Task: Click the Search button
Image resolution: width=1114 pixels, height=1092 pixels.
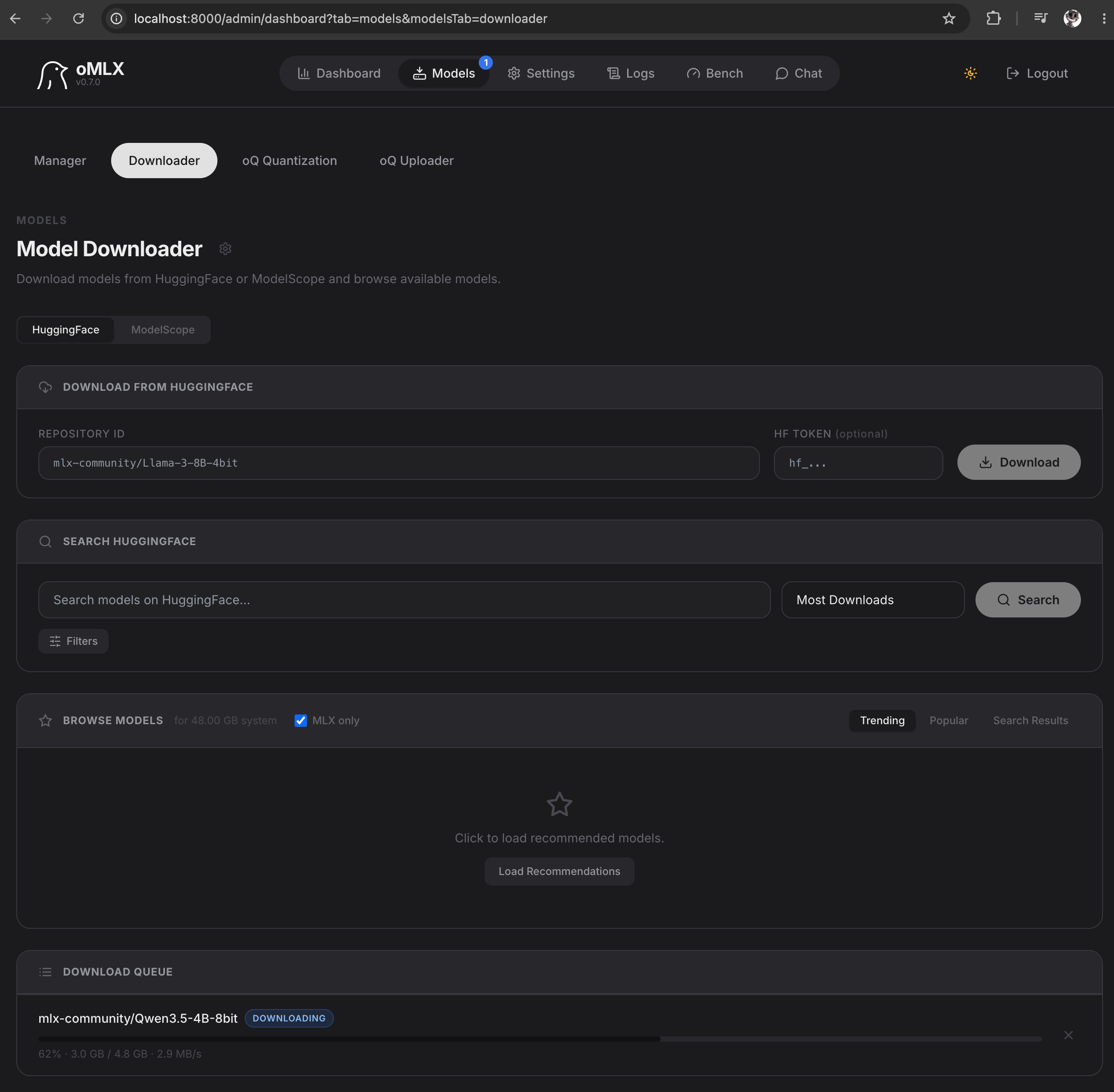Action: click(x=1028, y=600)
